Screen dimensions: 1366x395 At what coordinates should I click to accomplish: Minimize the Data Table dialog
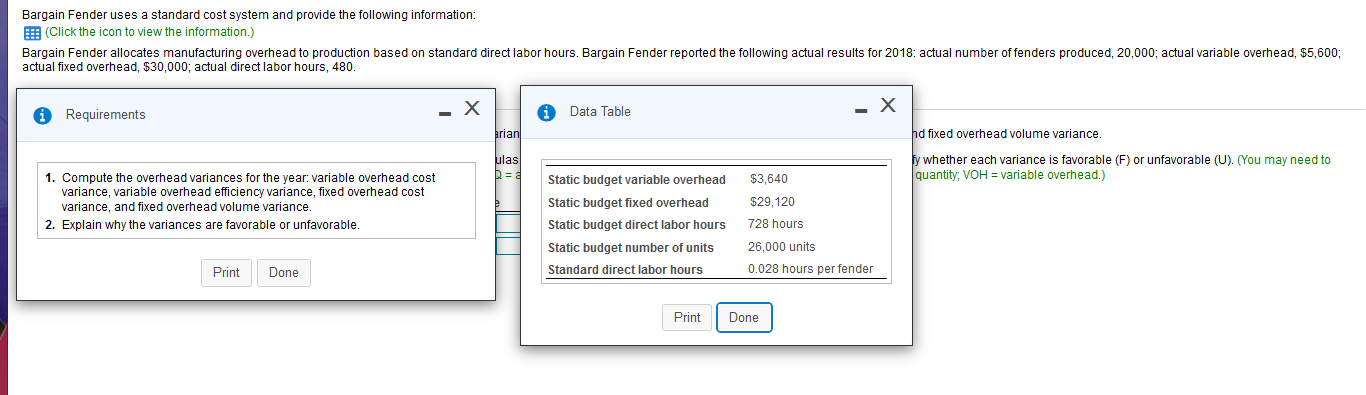coord(861,110)
